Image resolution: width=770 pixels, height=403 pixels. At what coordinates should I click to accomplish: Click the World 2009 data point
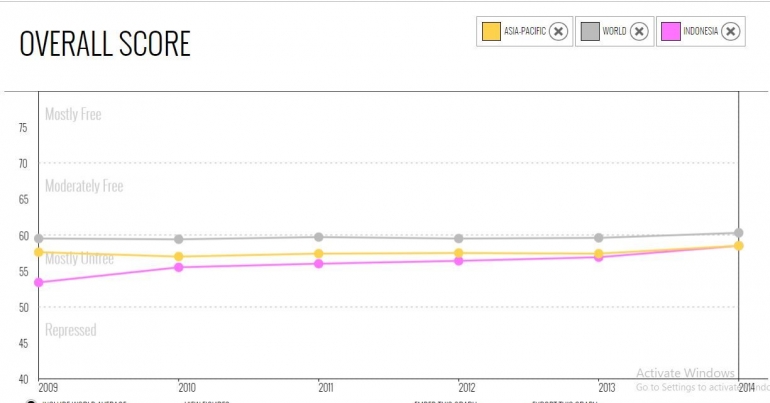(39, 239)
